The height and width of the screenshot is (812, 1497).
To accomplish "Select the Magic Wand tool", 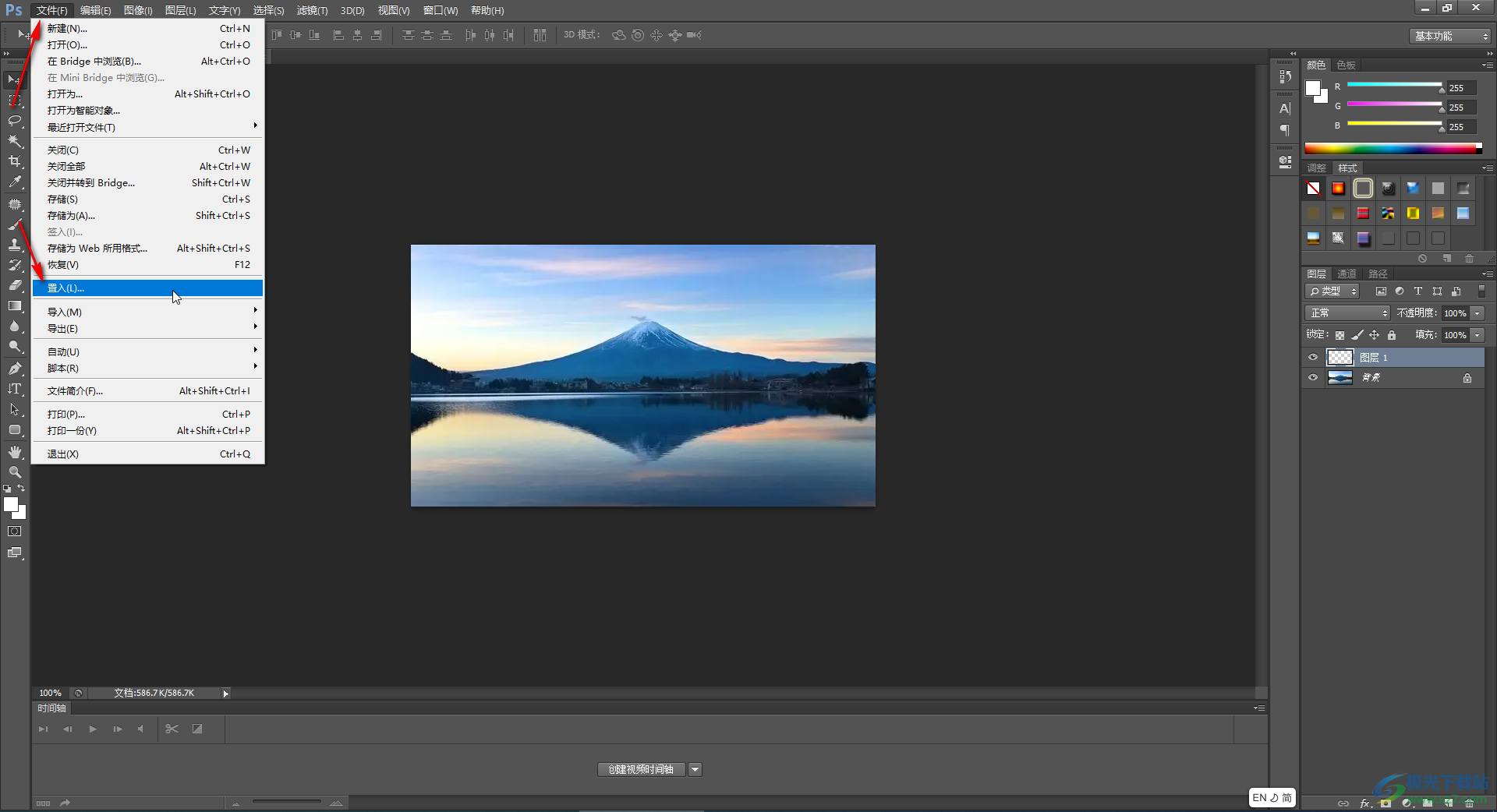I will pos(14,141).
